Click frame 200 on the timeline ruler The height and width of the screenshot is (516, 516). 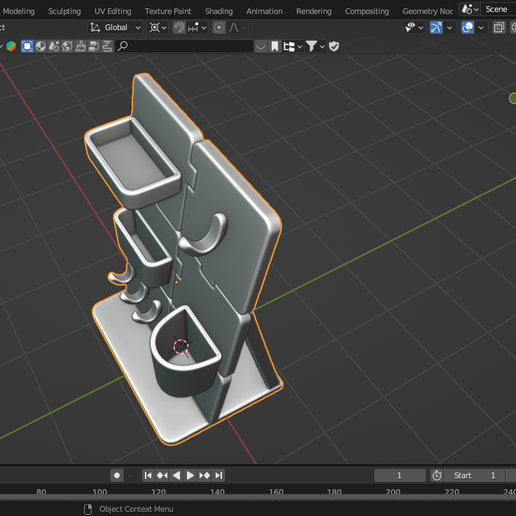tap(393, 492)
